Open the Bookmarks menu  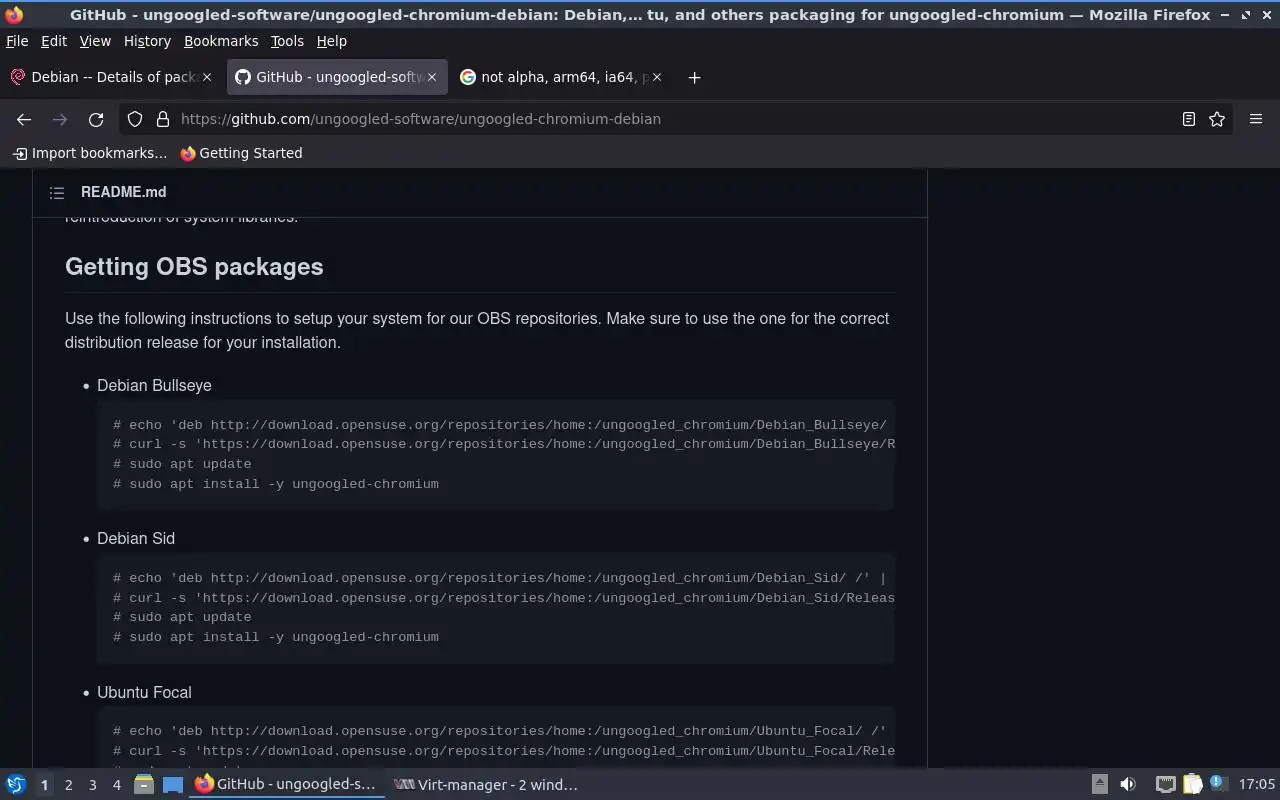(x=221, y=41)
